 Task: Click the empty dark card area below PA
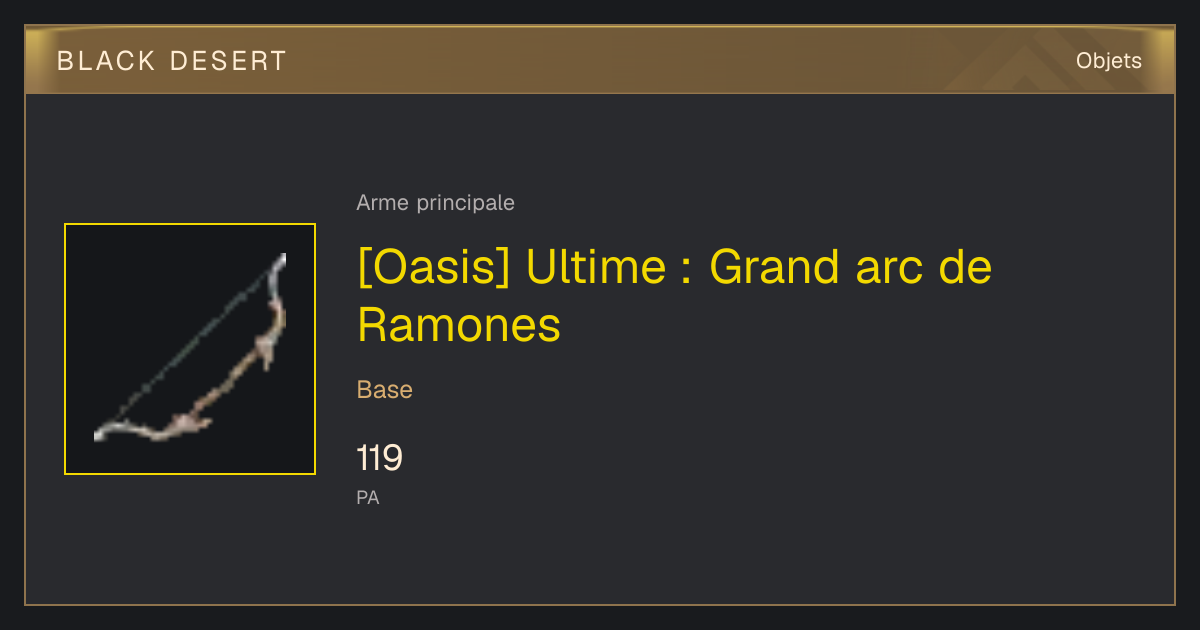tap(600, 555)
